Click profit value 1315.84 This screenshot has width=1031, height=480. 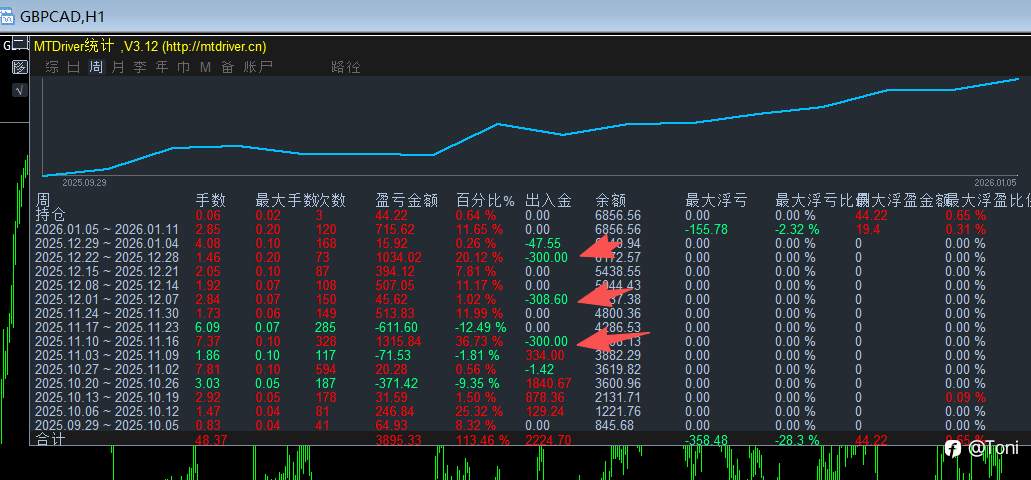coord(398,341)
